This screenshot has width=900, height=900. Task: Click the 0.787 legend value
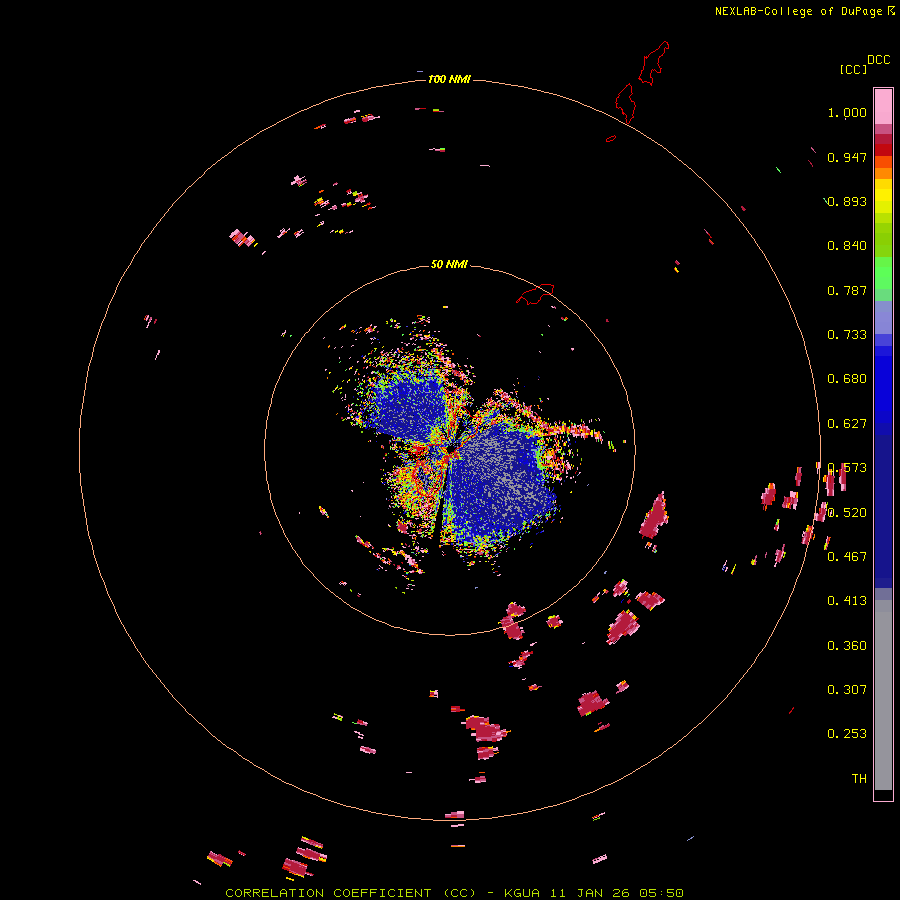pos(847,290)
